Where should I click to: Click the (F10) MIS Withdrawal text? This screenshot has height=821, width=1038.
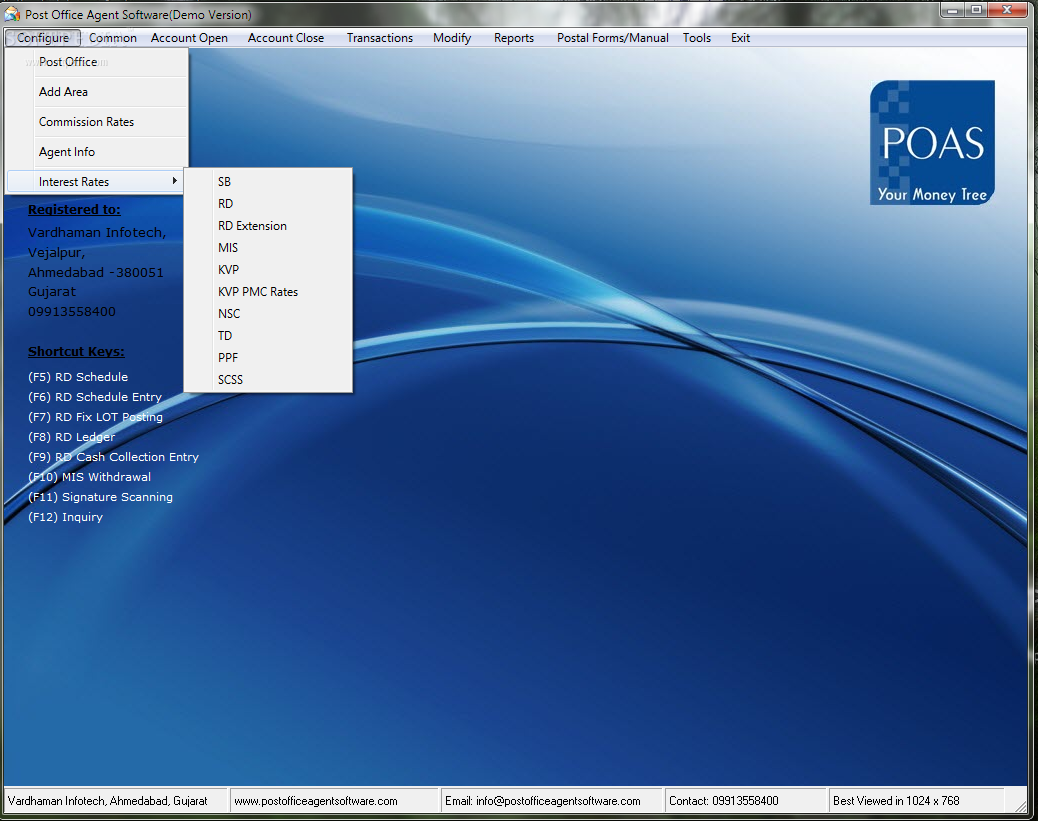89,477
